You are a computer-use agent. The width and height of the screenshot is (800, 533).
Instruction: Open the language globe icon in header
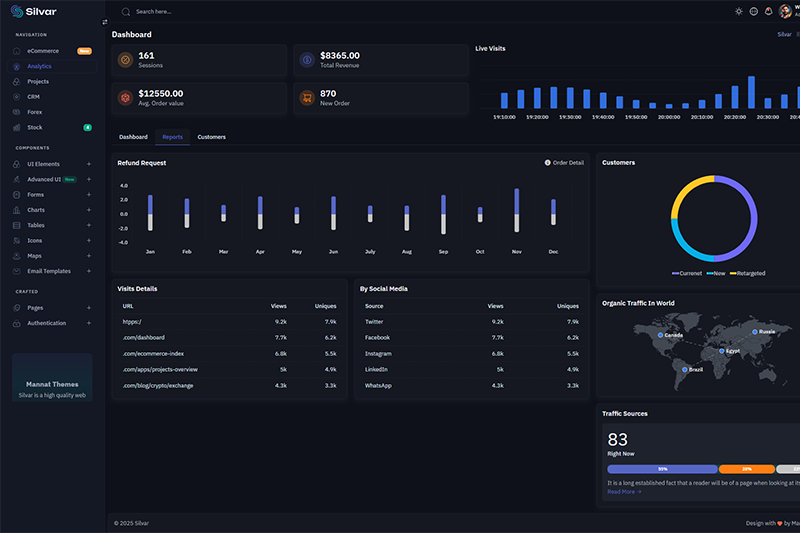point(754,11)
